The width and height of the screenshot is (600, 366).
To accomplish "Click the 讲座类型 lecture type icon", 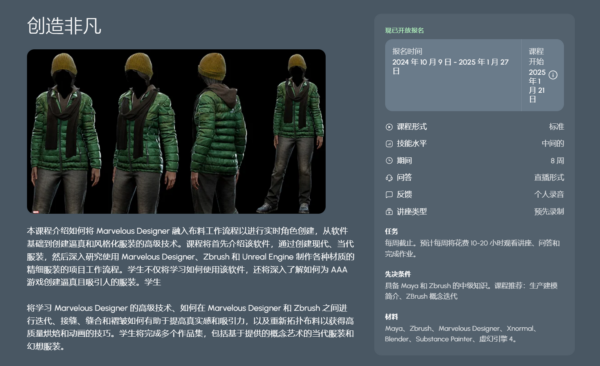I will (x=389, y=211).
